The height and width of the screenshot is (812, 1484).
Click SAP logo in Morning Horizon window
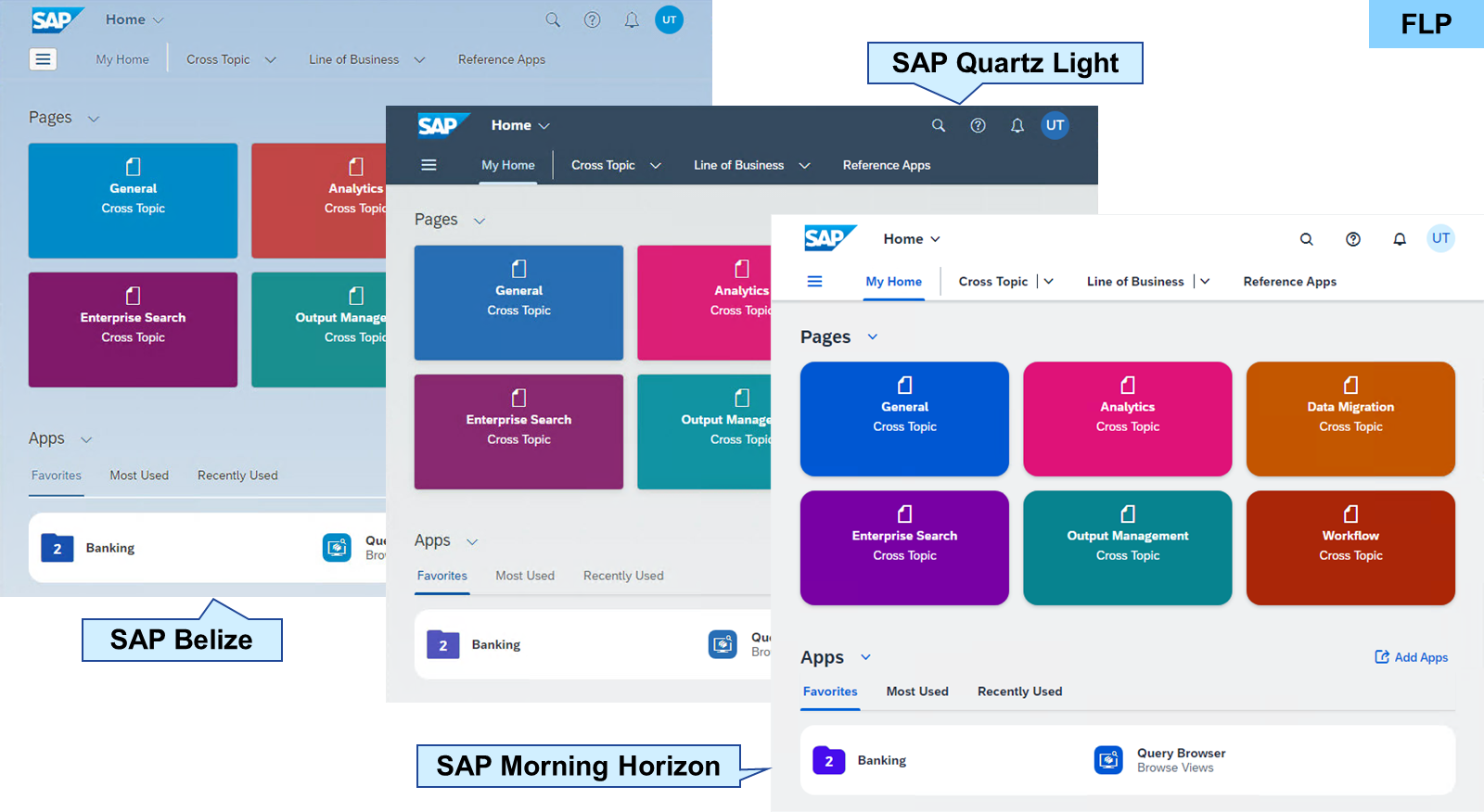tap(830, 238)
